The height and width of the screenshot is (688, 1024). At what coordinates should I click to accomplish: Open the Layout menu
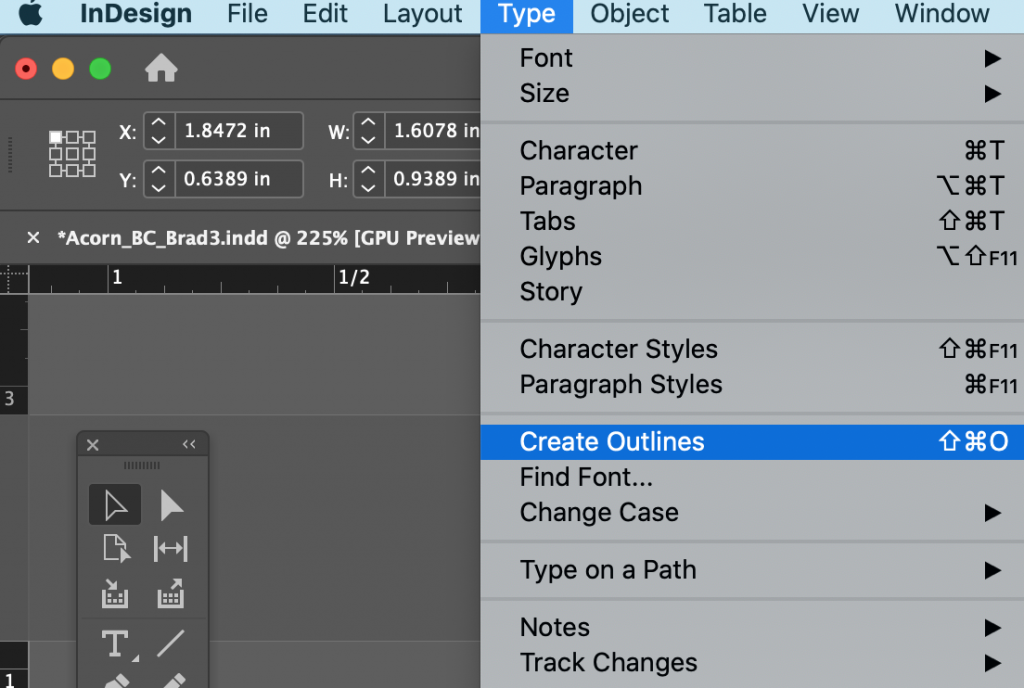click(x=423, y=14)
